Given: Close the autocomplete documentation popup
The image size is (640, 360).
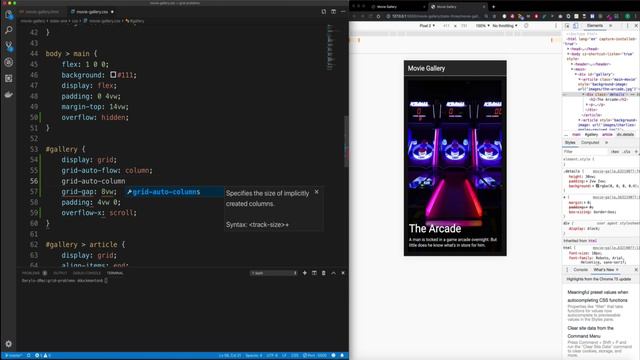Looking at the screenshot, I should (x=317, y=192).
